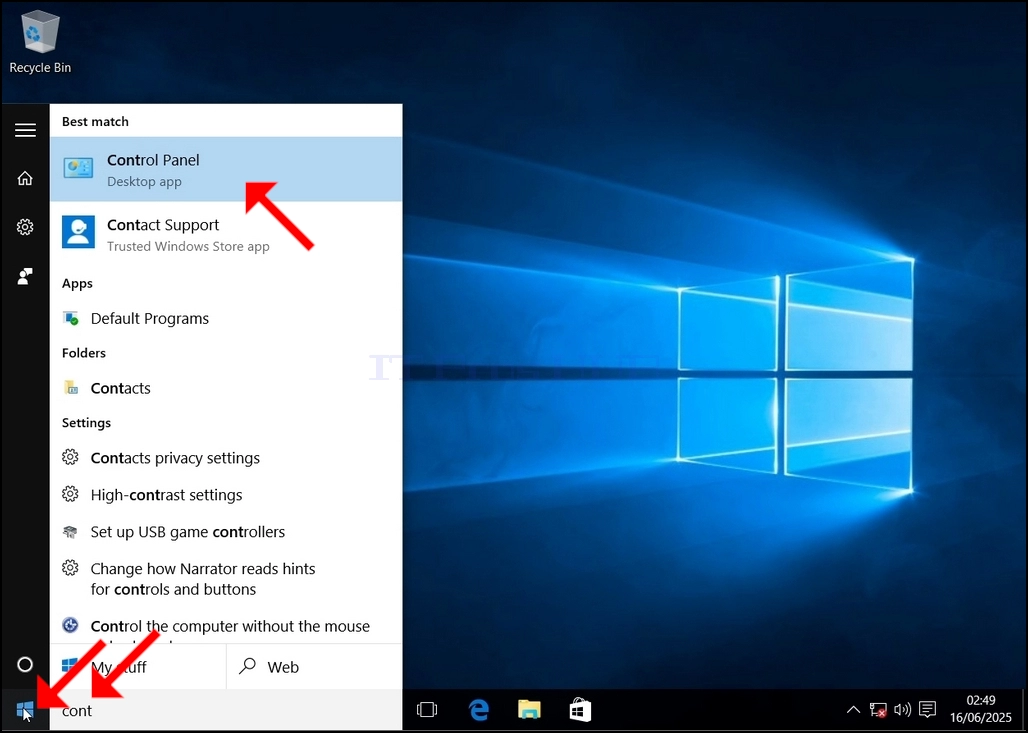The height and width of the screenshot is (733, 1028).
Task: Open File Explorer from taskbar
Action: point(529,709)
